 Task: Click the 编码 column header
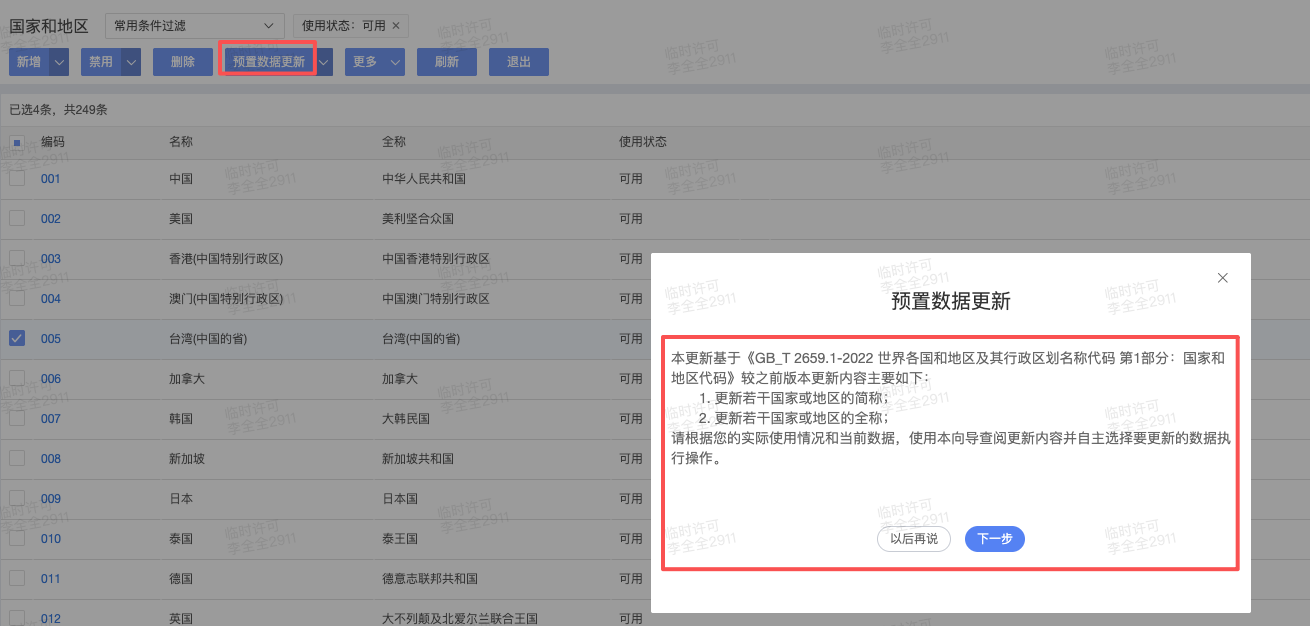[x=53, y=142]
